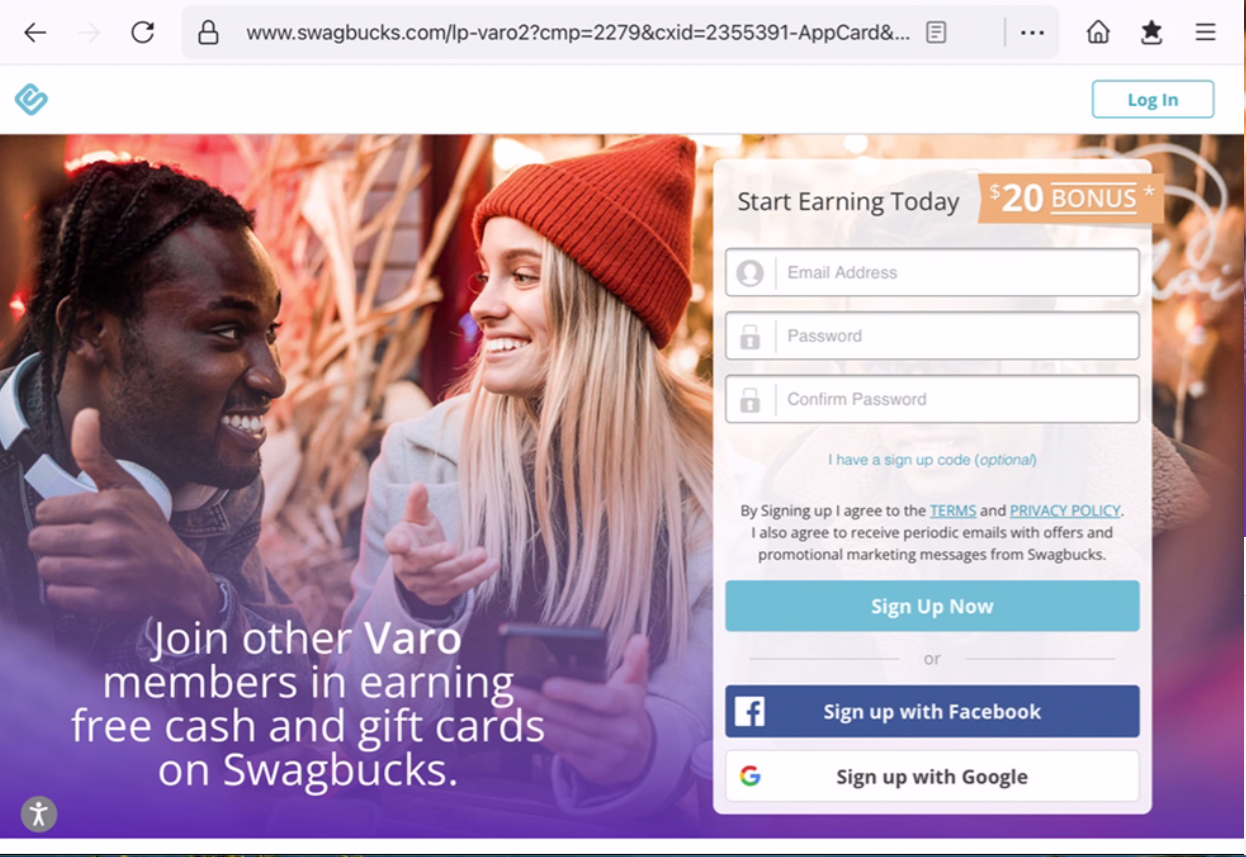Image resolution: width=1246 pixels, height=857 pixels.
Task: Click the padlock site security icon
Action: (208, 33)
